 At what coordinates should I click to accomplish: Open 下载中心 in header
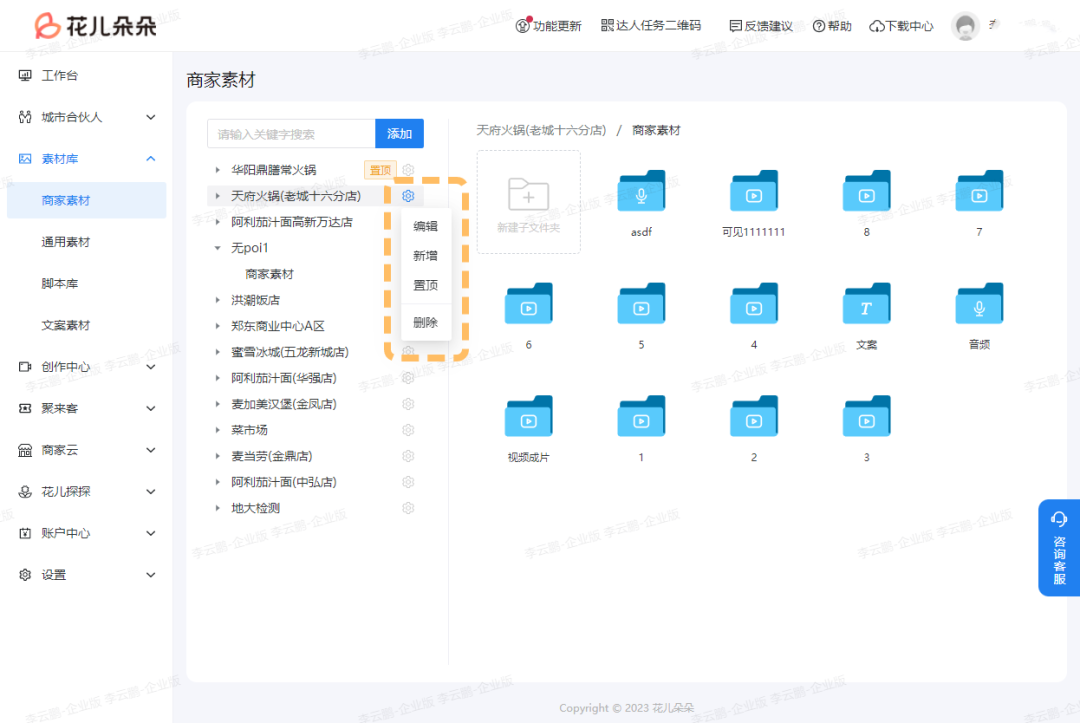click(x=901, y=26)
